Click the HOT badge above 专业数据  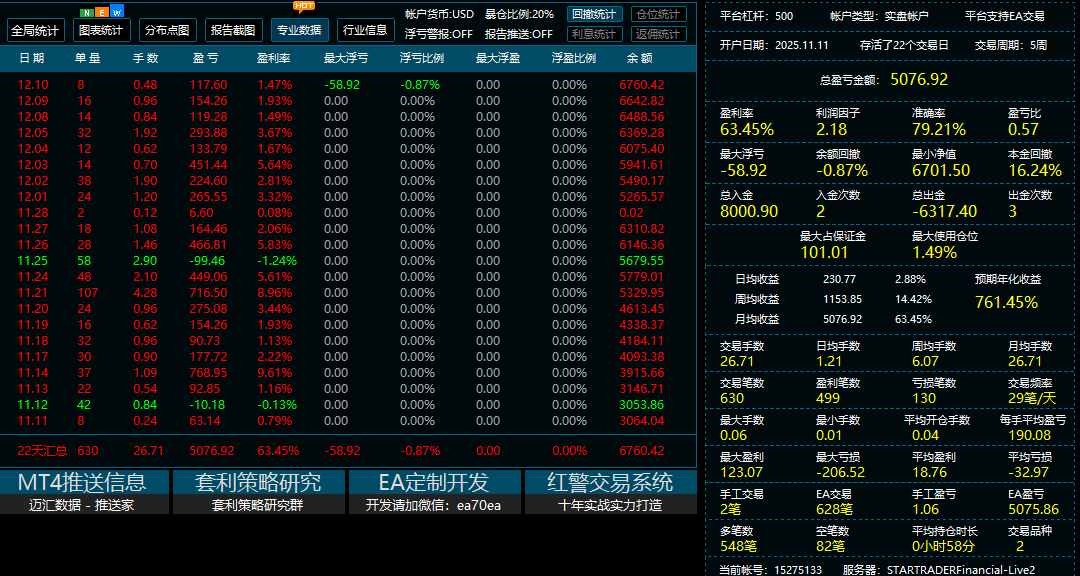304,6
